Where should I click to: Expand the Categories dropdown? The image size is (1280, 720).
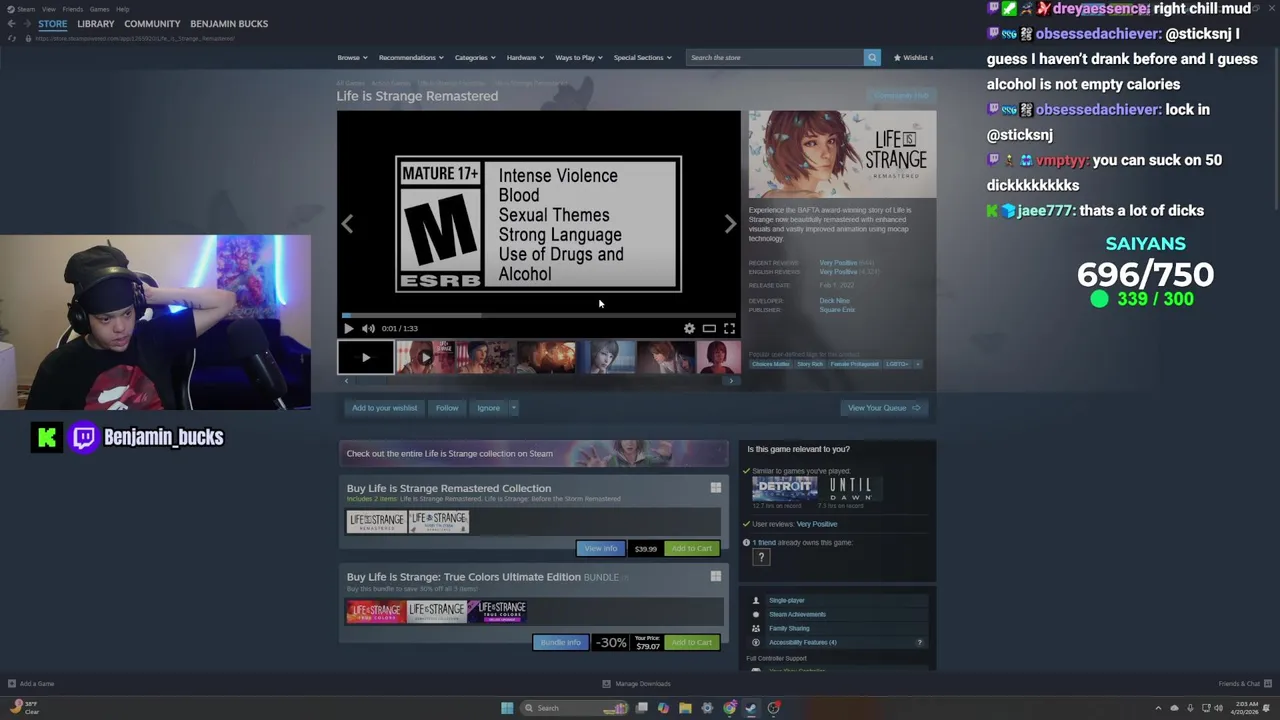click(475, 57)
